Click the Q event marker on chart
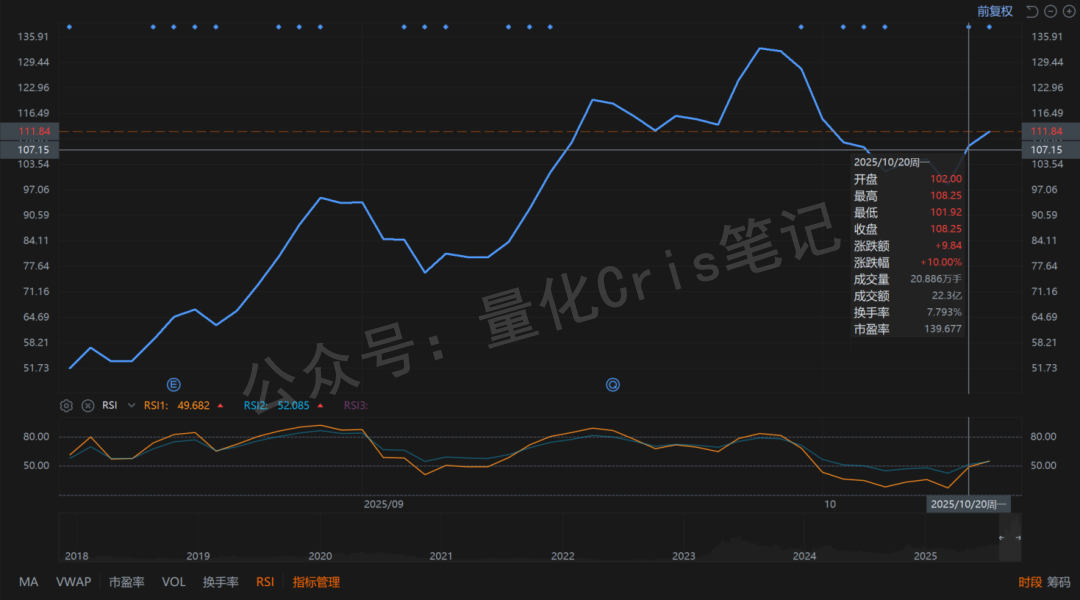1080x600 pixels. tap(612, 384)
